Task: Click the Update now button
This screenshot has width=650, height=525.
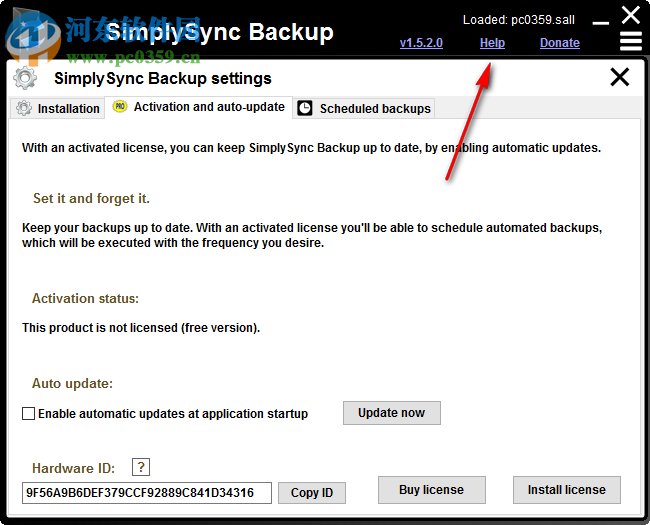Action: tap(392, 413)
